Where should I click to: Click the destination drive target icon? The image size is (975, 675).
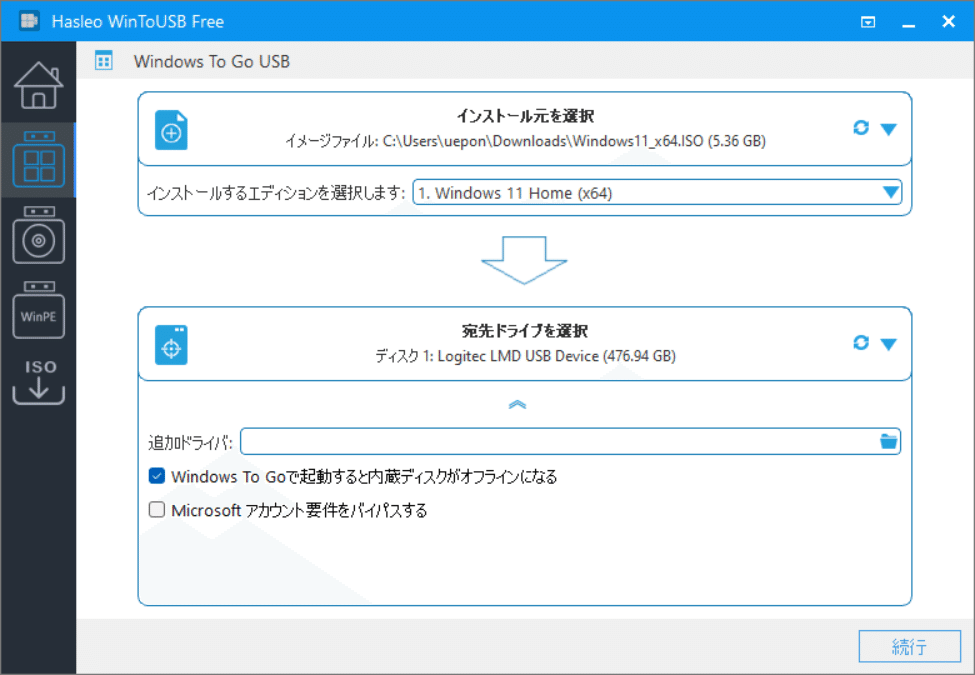point(171,343)
